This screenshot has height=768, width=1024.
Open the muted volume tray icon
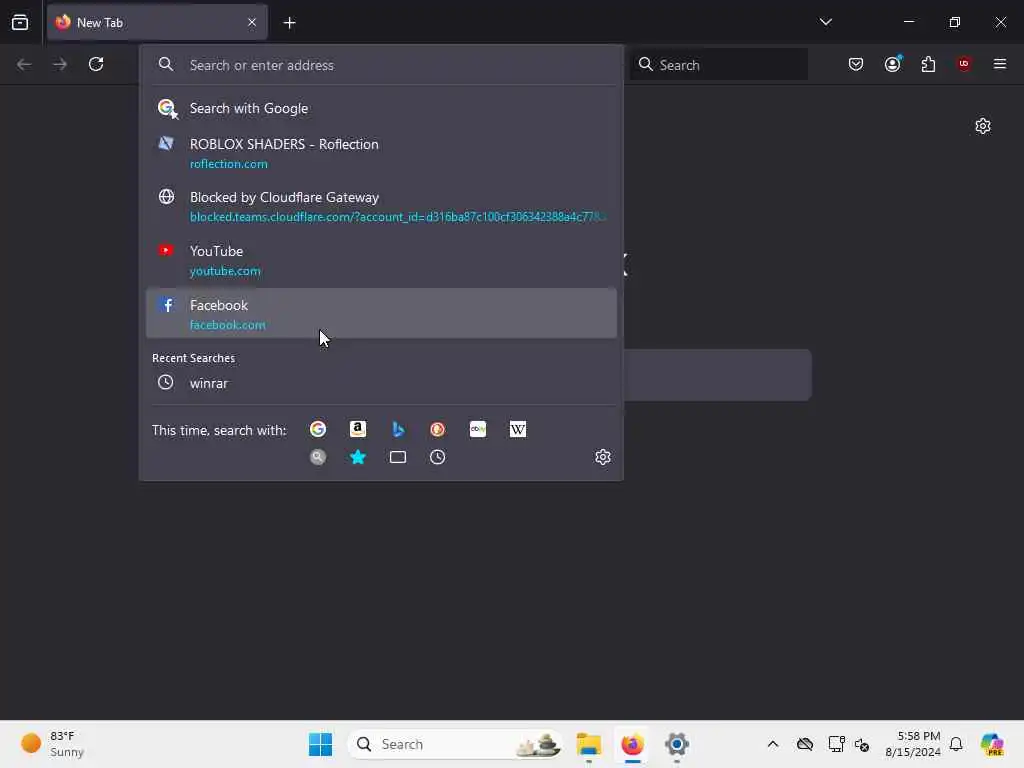coord(861,744)
